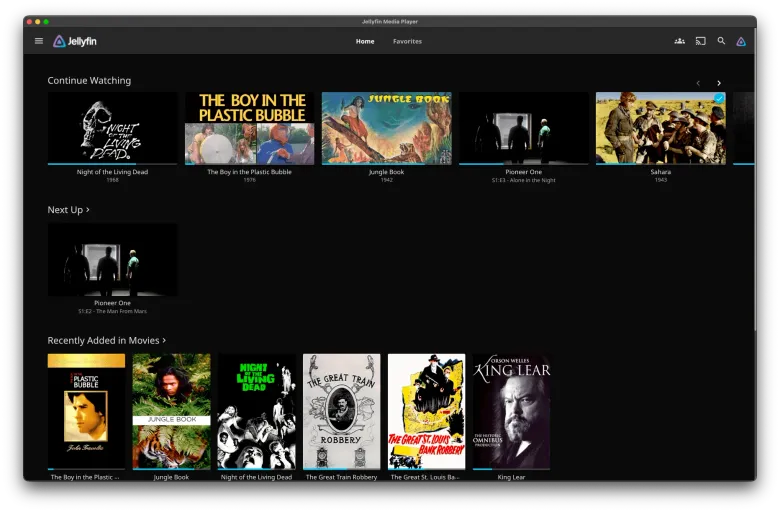Switch to the Home tab
780x512 pixels.
pos(365,41)
